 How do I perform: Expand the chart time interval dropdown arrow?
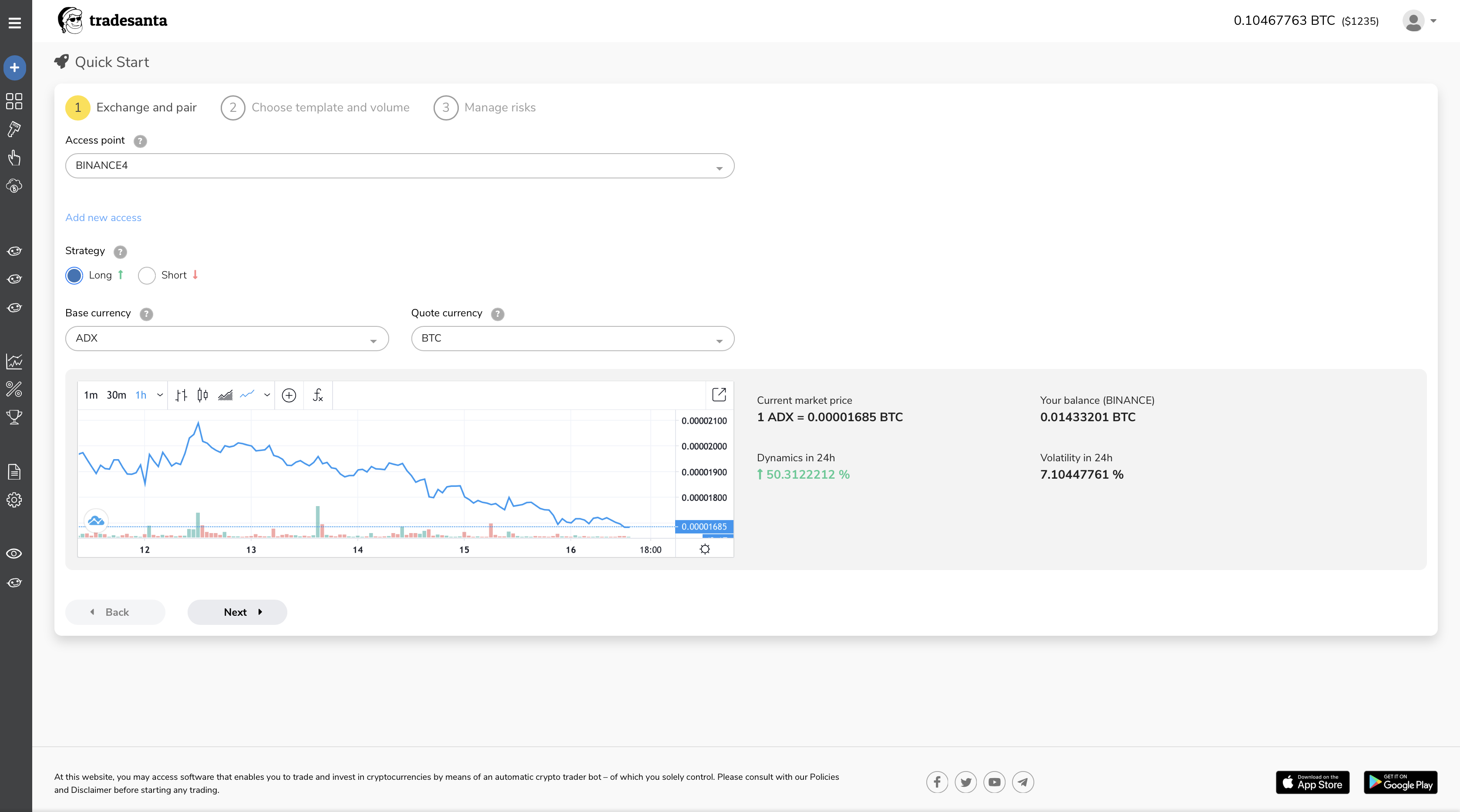click(160, 395)
